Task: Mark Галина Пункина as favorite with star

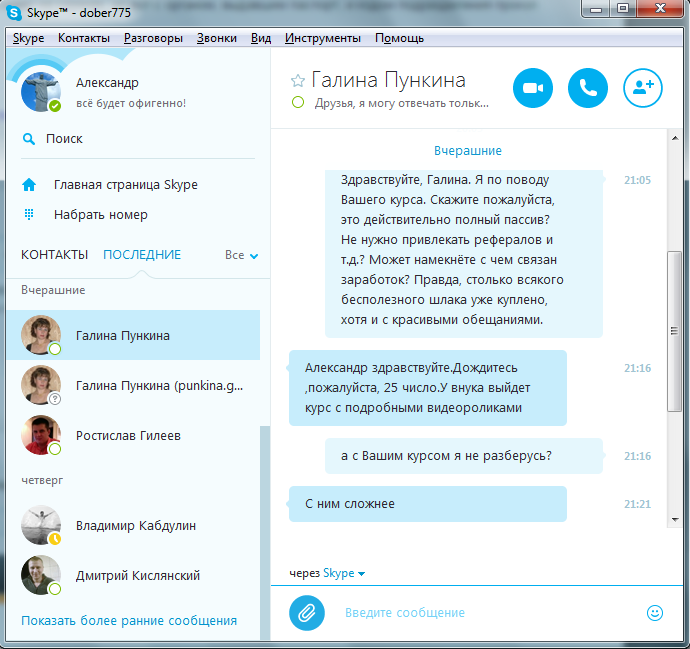Action: (298, 81)
